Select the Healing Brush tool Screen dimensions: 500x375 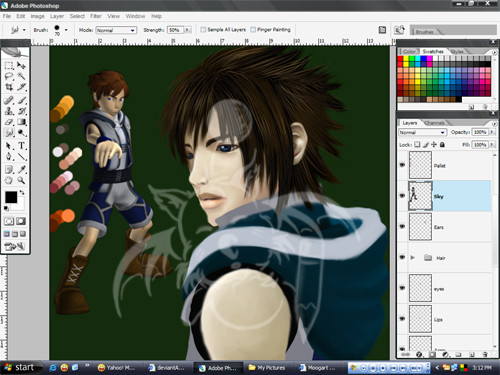coord(9,100)
